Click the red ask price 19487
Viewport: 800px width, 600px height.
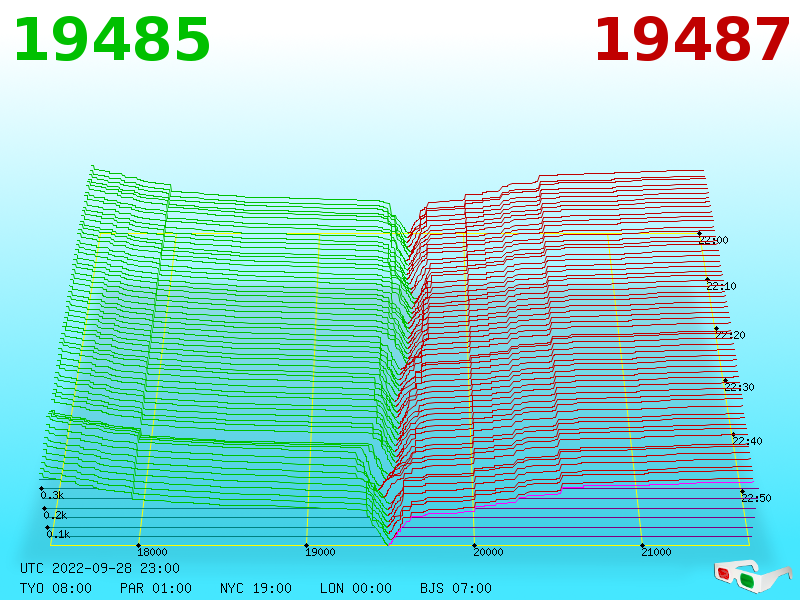(x=692, y=40)
